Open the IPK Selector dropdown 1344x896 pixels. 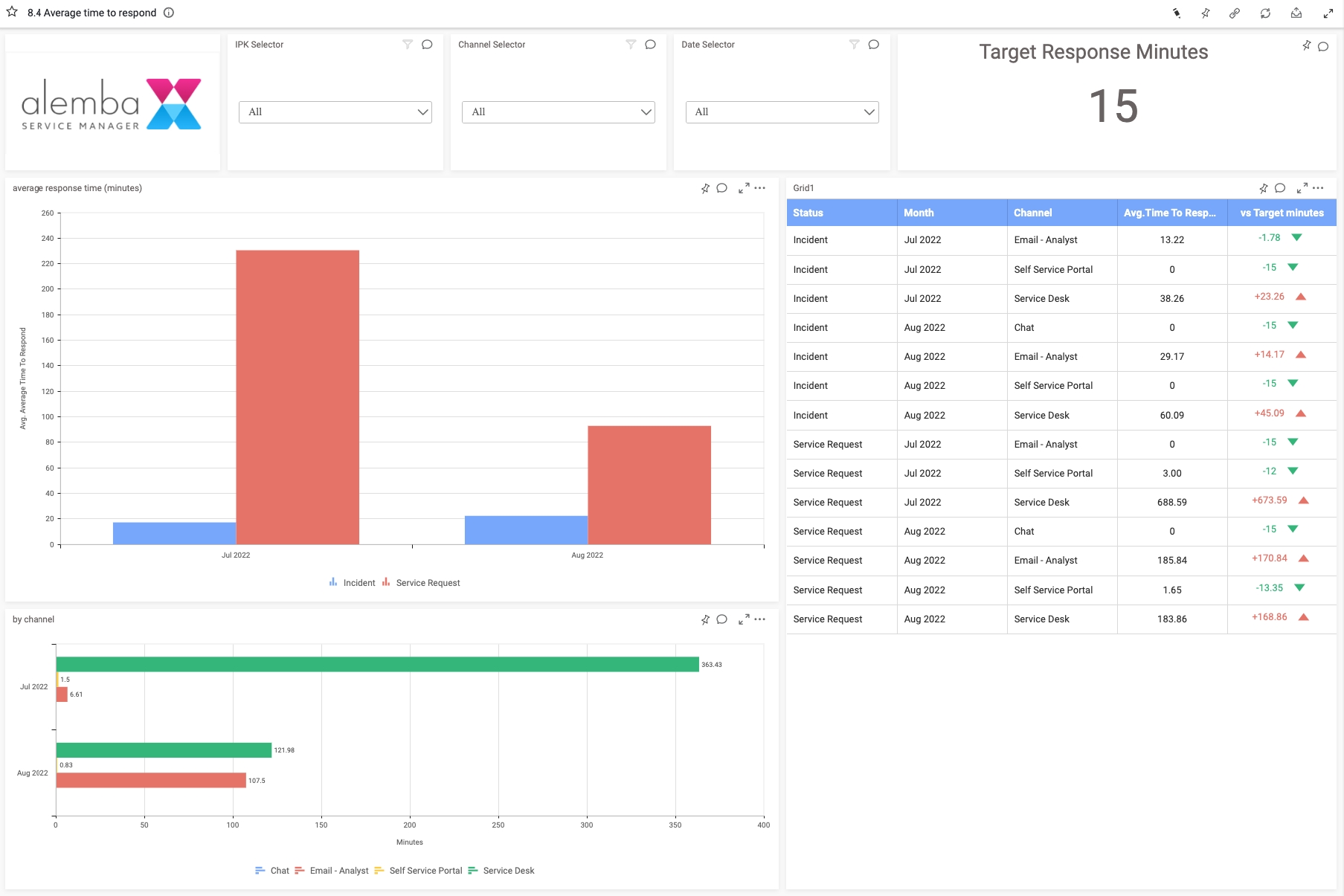coord(335,112)
